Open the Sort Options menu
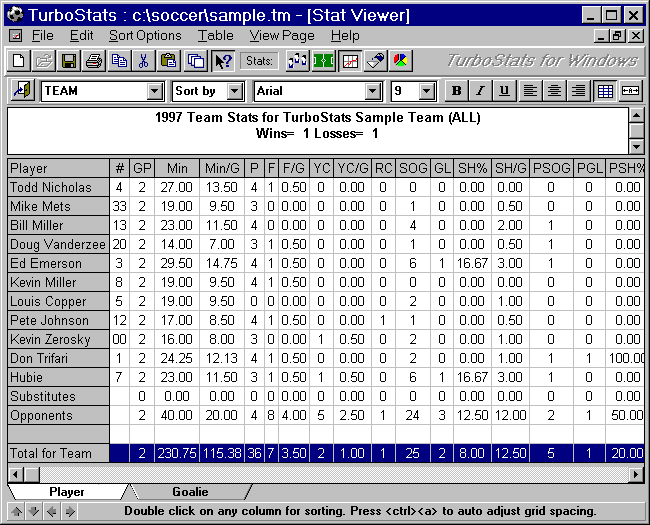 [145, 36]
